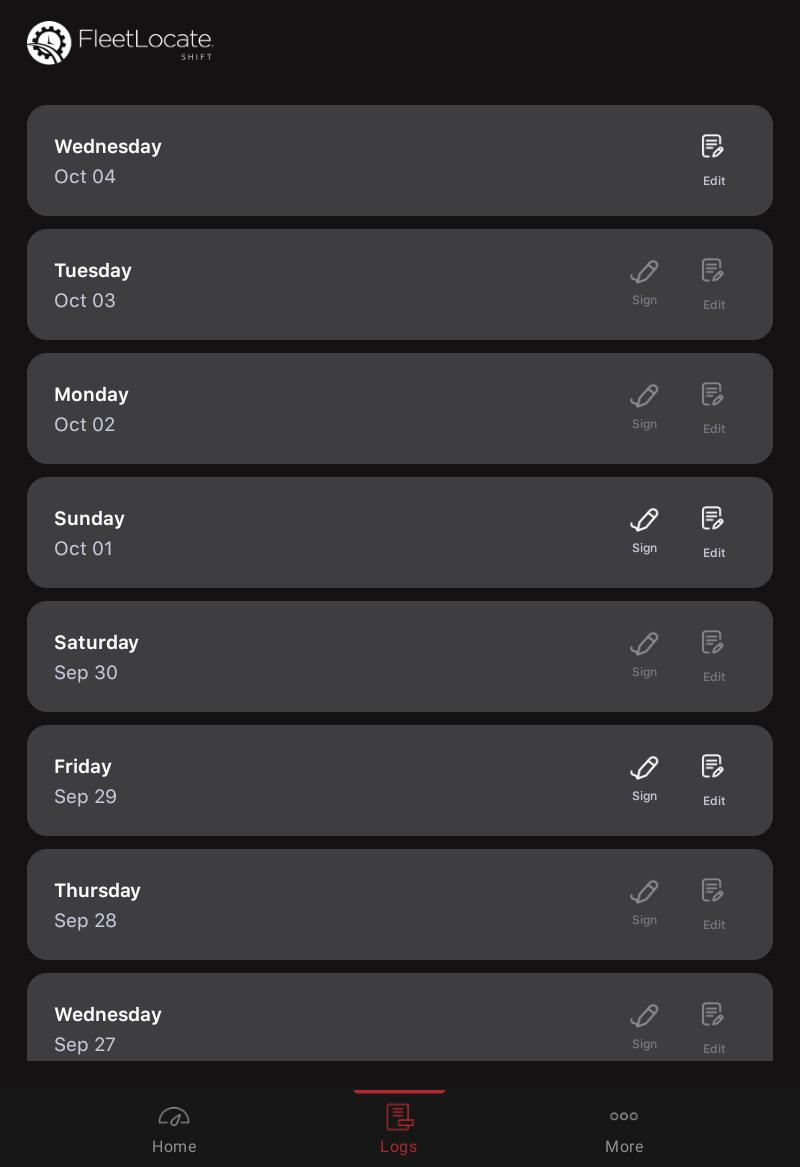The width and height of the screenshot is (800, 1167).
Task: Edit the Tuesday Oct 03 log
Action: point(713,284)
